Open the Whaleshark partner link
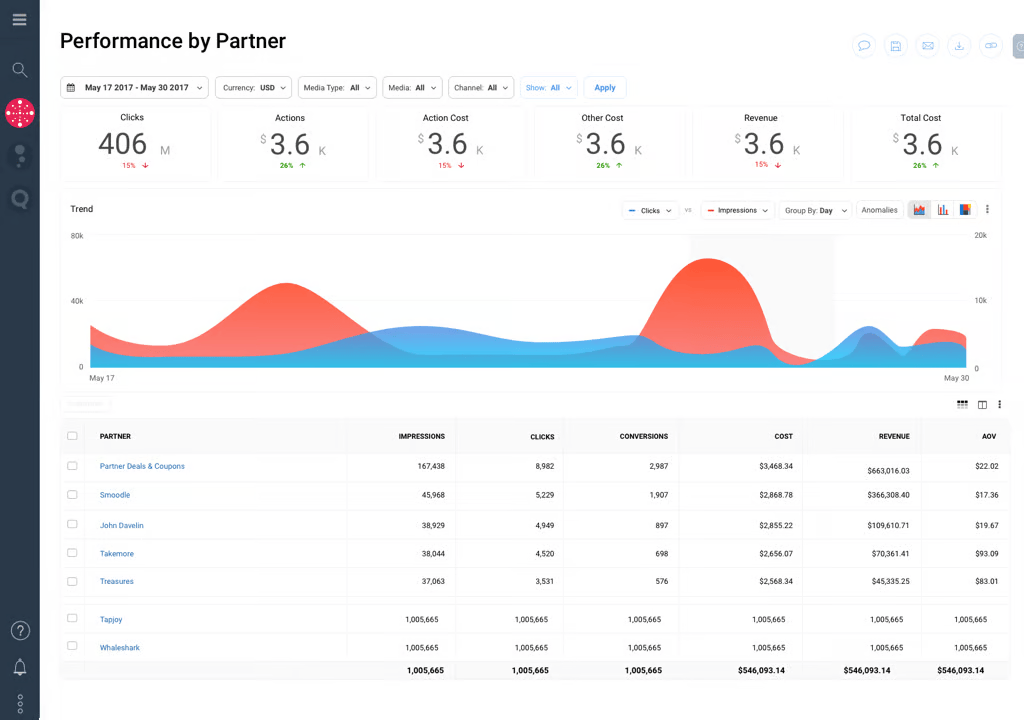This screenshot has height=720, width=1024. [120, 647]
